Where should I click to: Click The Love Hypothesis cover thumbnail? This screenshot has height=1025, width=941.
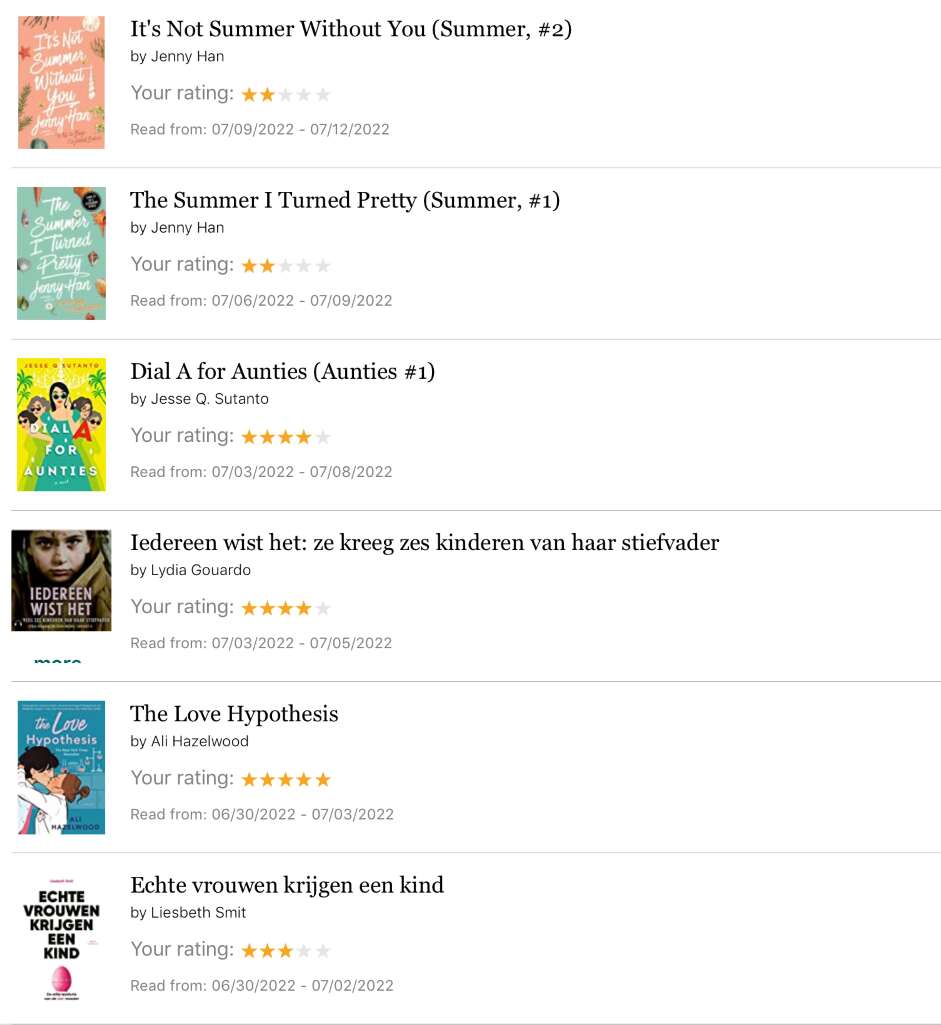click(61, 767)
